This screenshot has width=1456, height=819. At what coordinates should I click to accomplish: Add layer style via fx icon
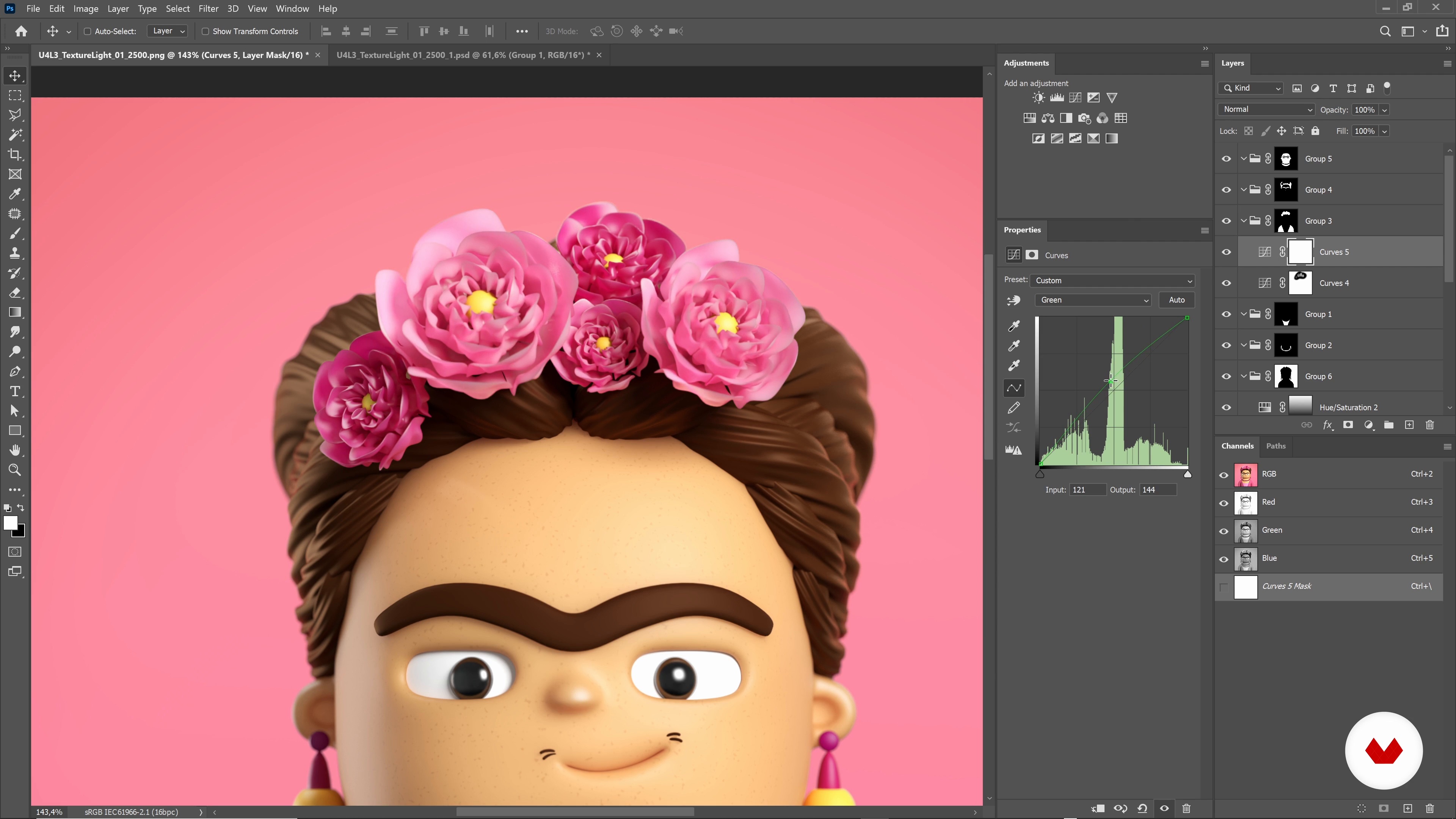point(1328,425)
